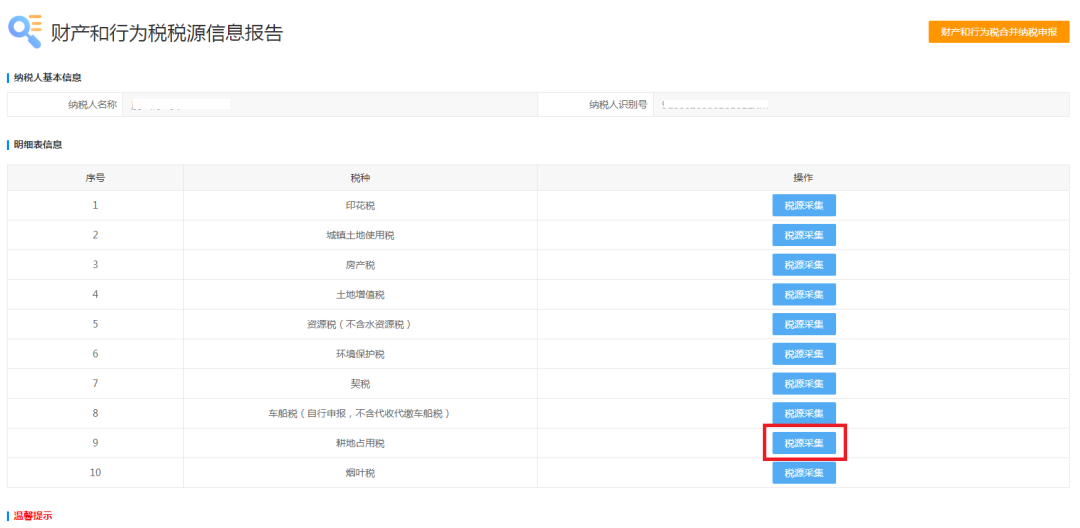Click the 纳税人识别号 value field
Viewport: 1080px width, 528px height.
coord(860,104)
